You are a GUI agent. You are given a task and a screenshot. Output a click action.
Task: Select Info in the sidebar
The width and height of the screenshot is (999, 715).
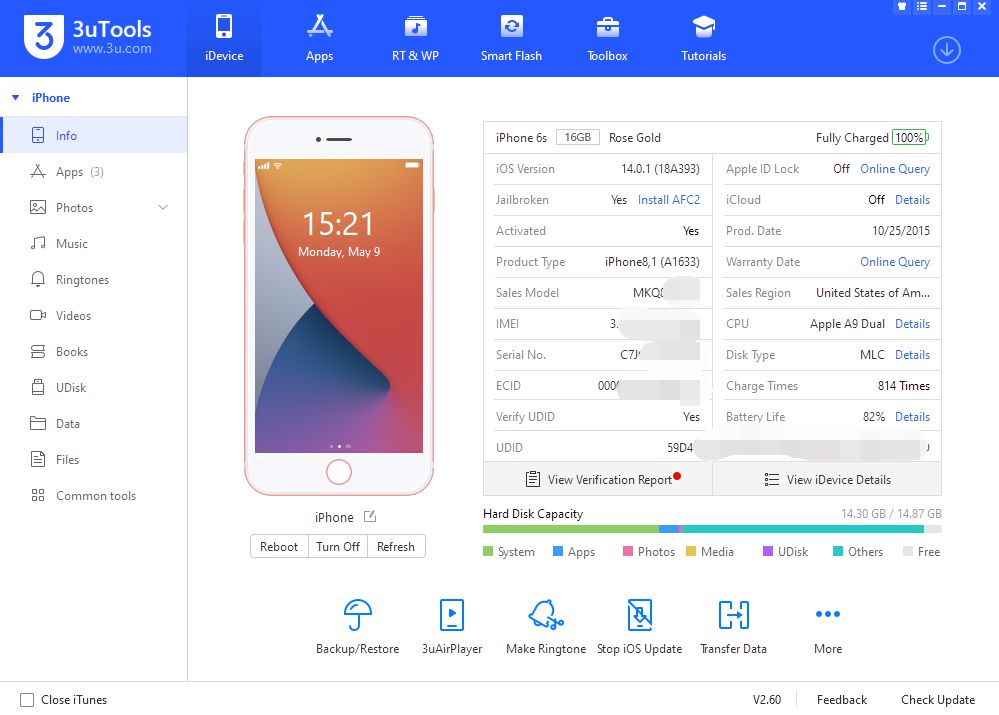(94, 135)
